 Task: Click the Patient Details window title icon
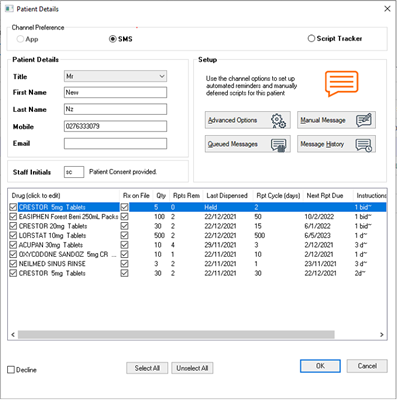(x=9, y=9)
